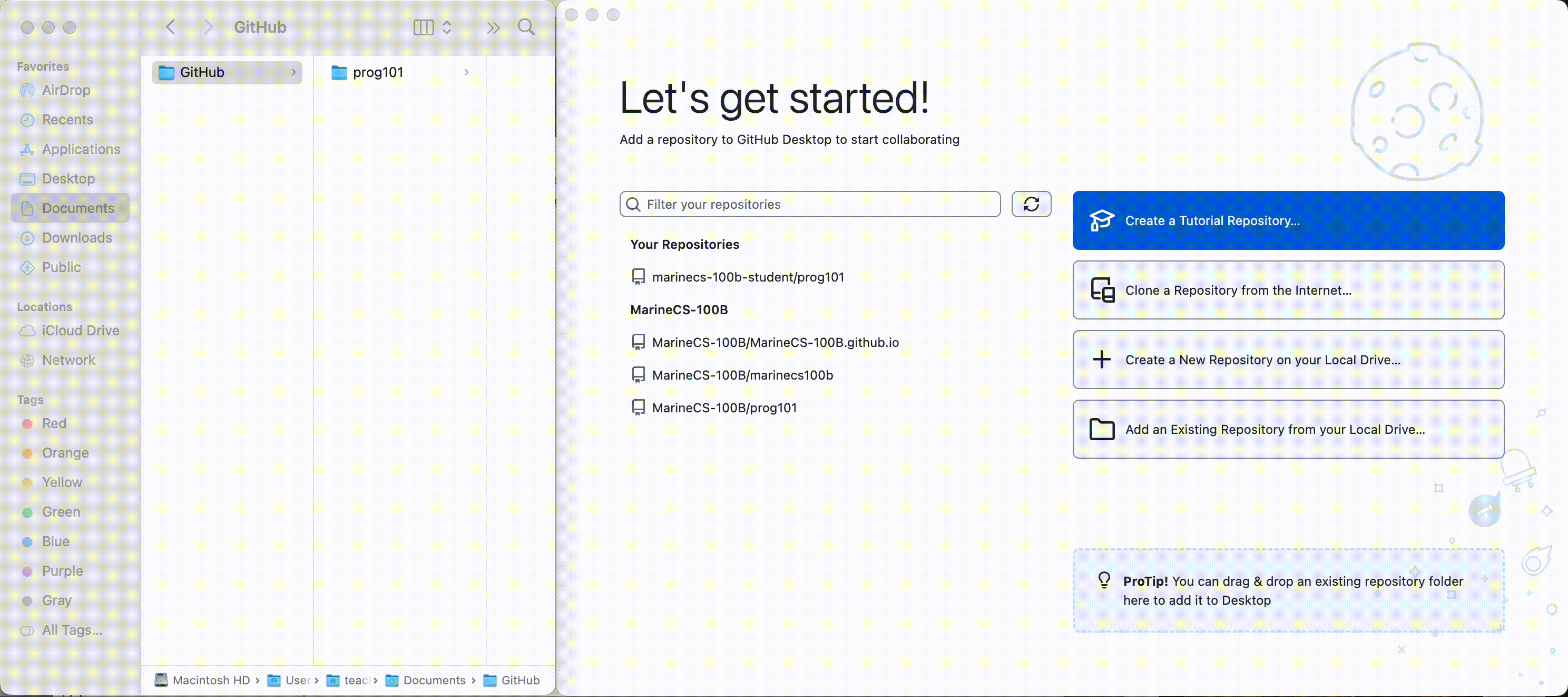The height and width of the screenshot is (697, 1568).
Task: Click GitHub in Finder path bar
Action: point(511,680)
